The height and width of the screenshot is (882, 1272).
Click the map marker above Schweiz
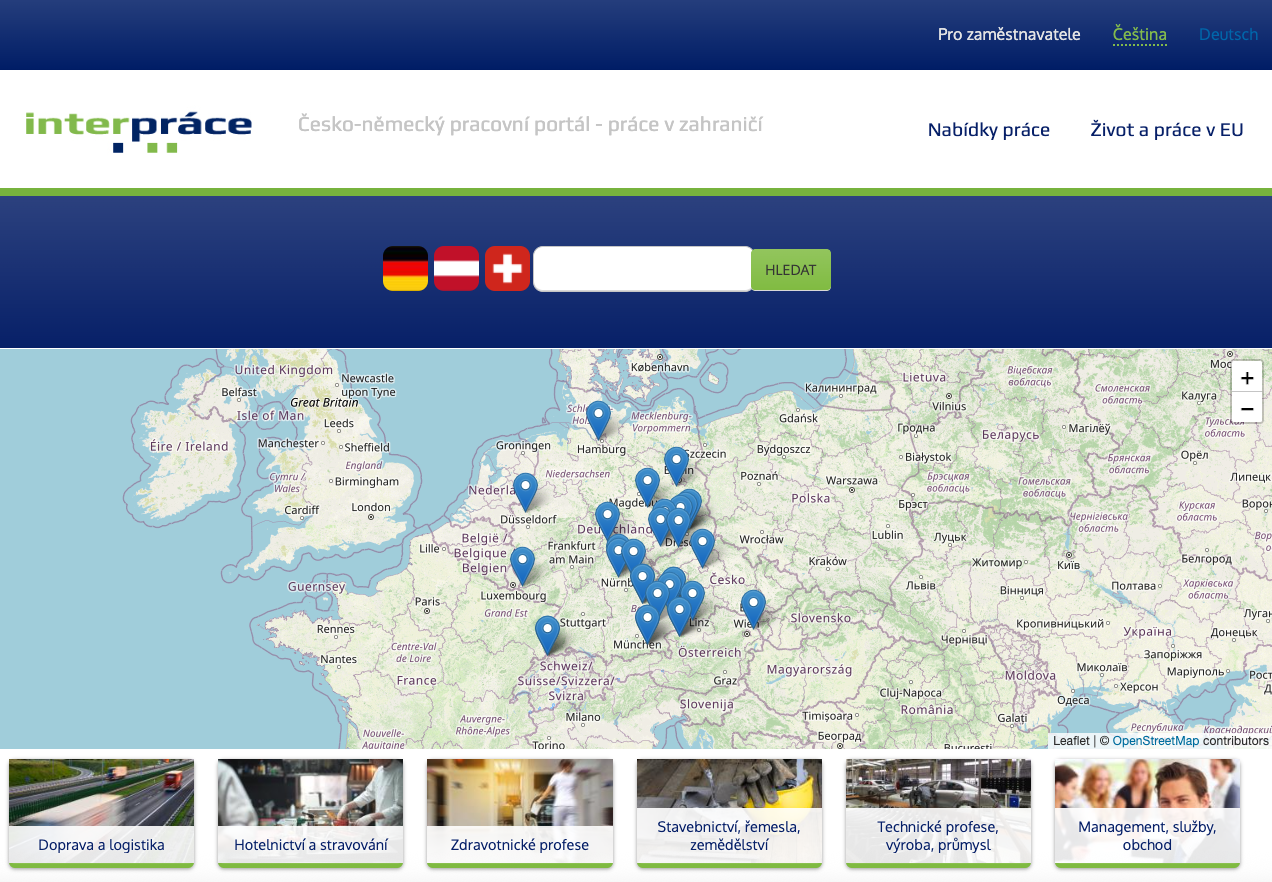(547, 634)
